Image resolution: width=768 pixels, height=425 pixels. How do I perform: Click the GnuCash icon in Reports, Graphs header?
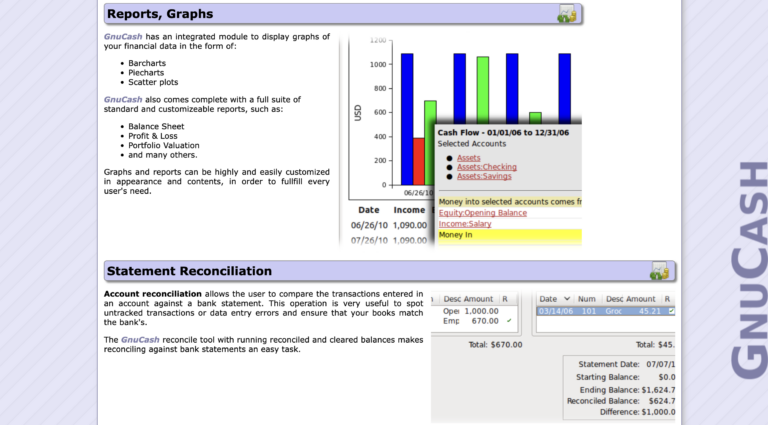pyautogui.click(x=567, y=14)
